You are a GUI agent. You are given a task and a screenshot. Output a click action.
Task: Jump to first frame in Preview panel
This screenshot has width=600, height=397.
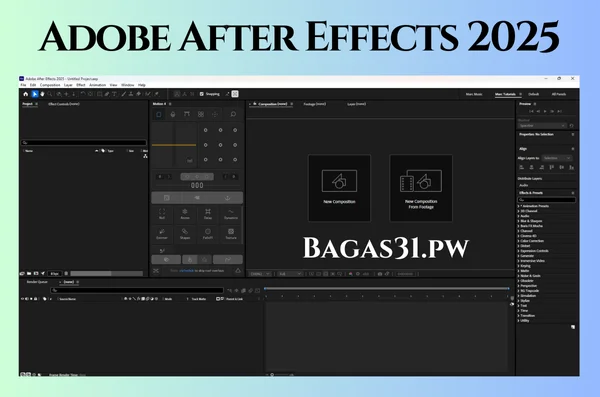pyautogui.click(x=531, y=111)
